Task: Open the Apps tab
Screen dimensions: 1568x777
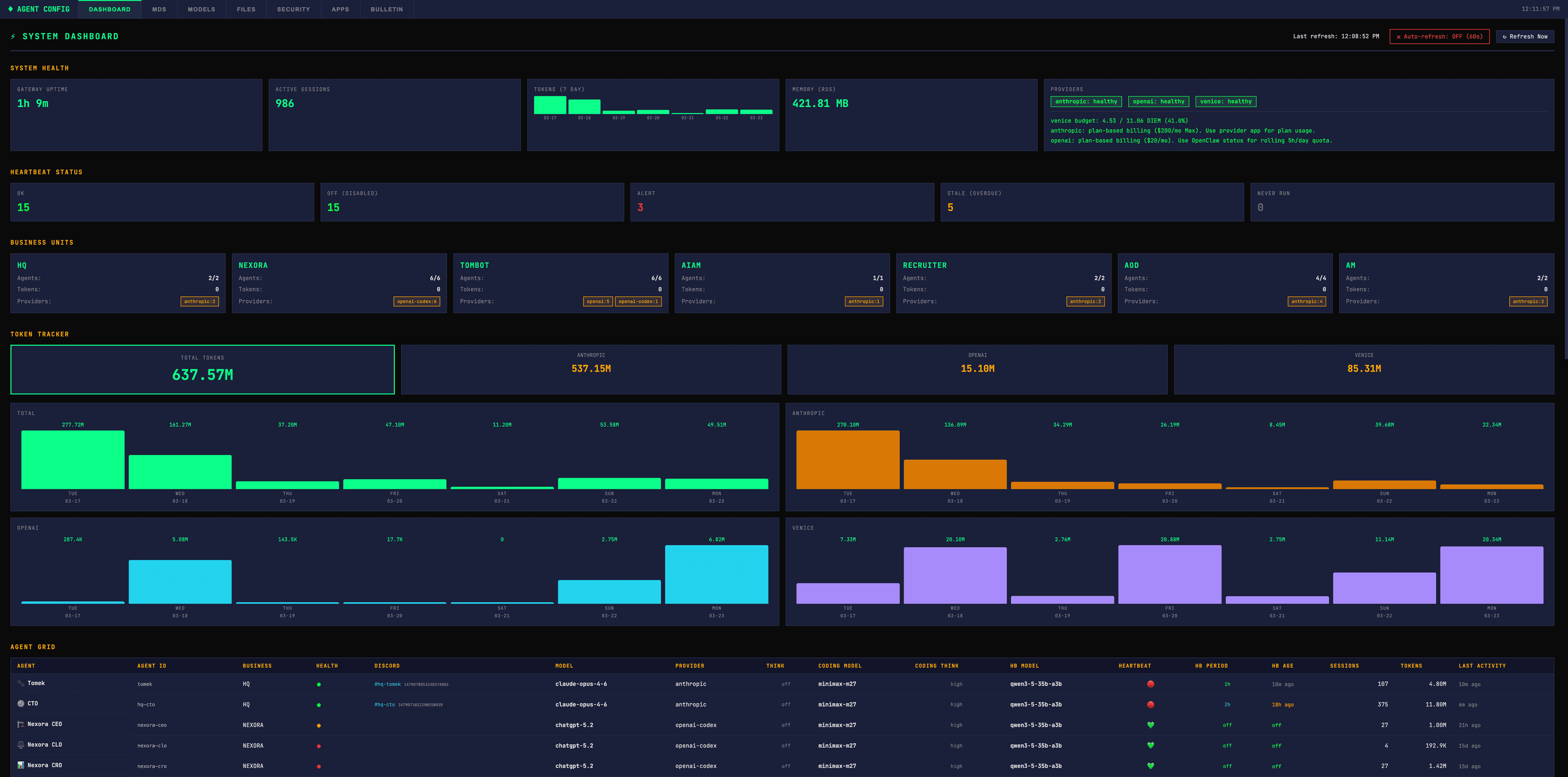Action: tap(340, 9)
